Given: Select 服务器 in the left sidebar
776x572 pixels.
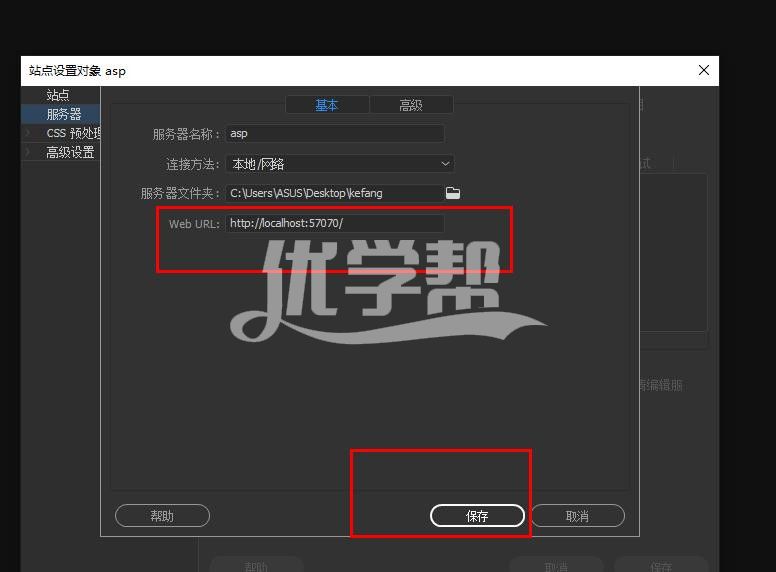Looking at the screenshot, I should [x=64, y=114].
